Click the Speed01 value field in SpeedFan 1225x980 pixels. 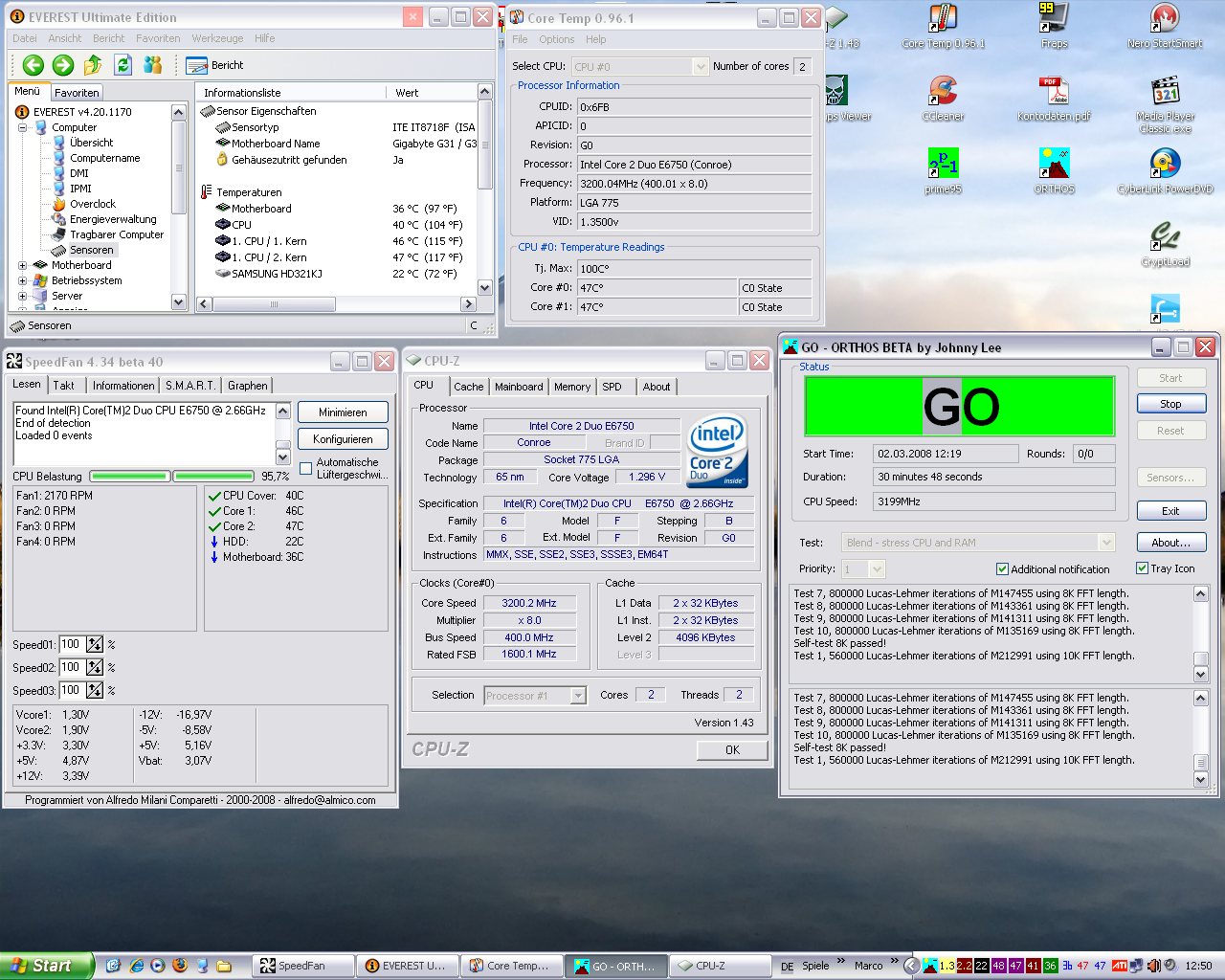click(x=72, y=644)
